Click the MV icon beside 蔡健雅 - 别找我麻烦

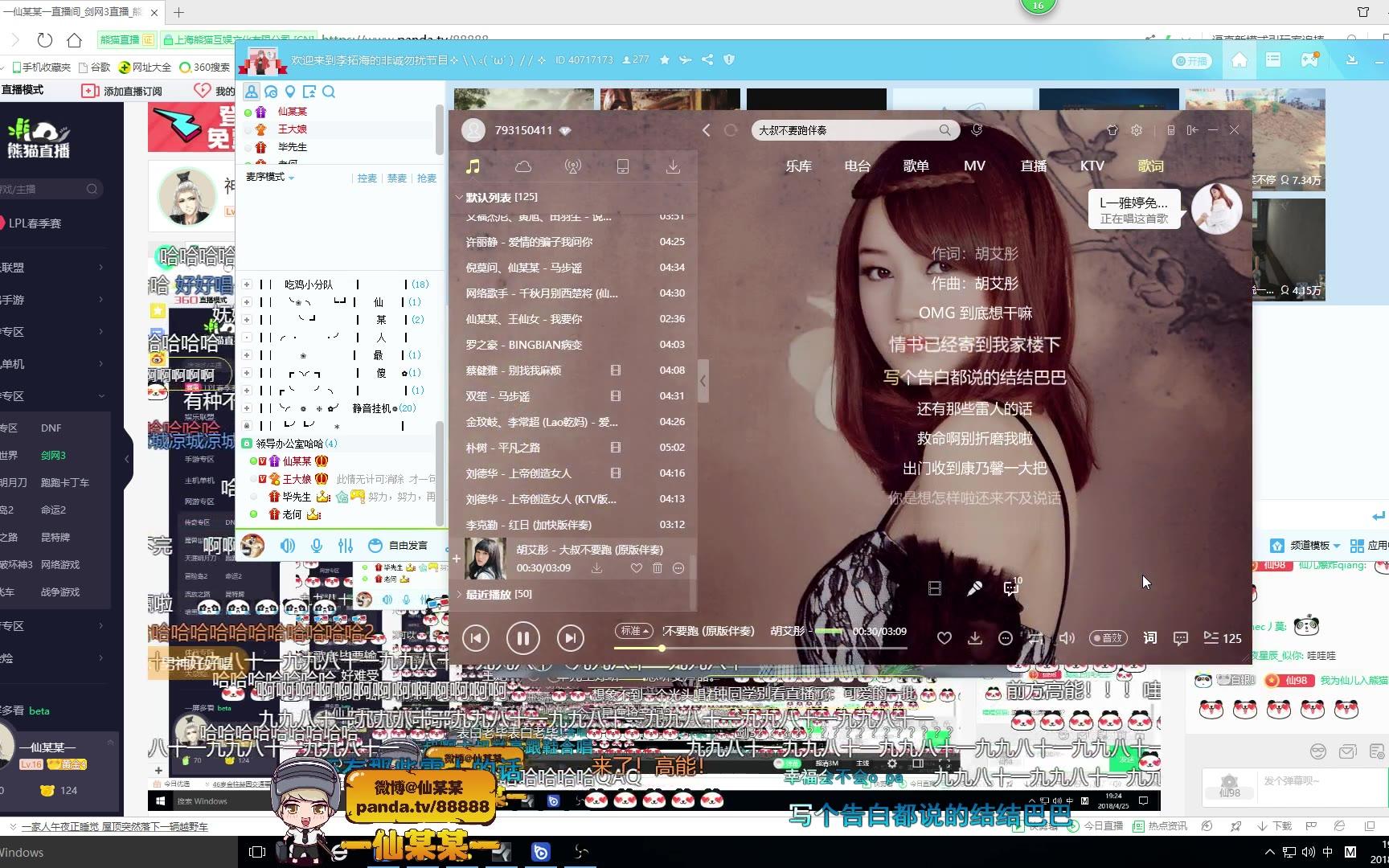(616, 371)
